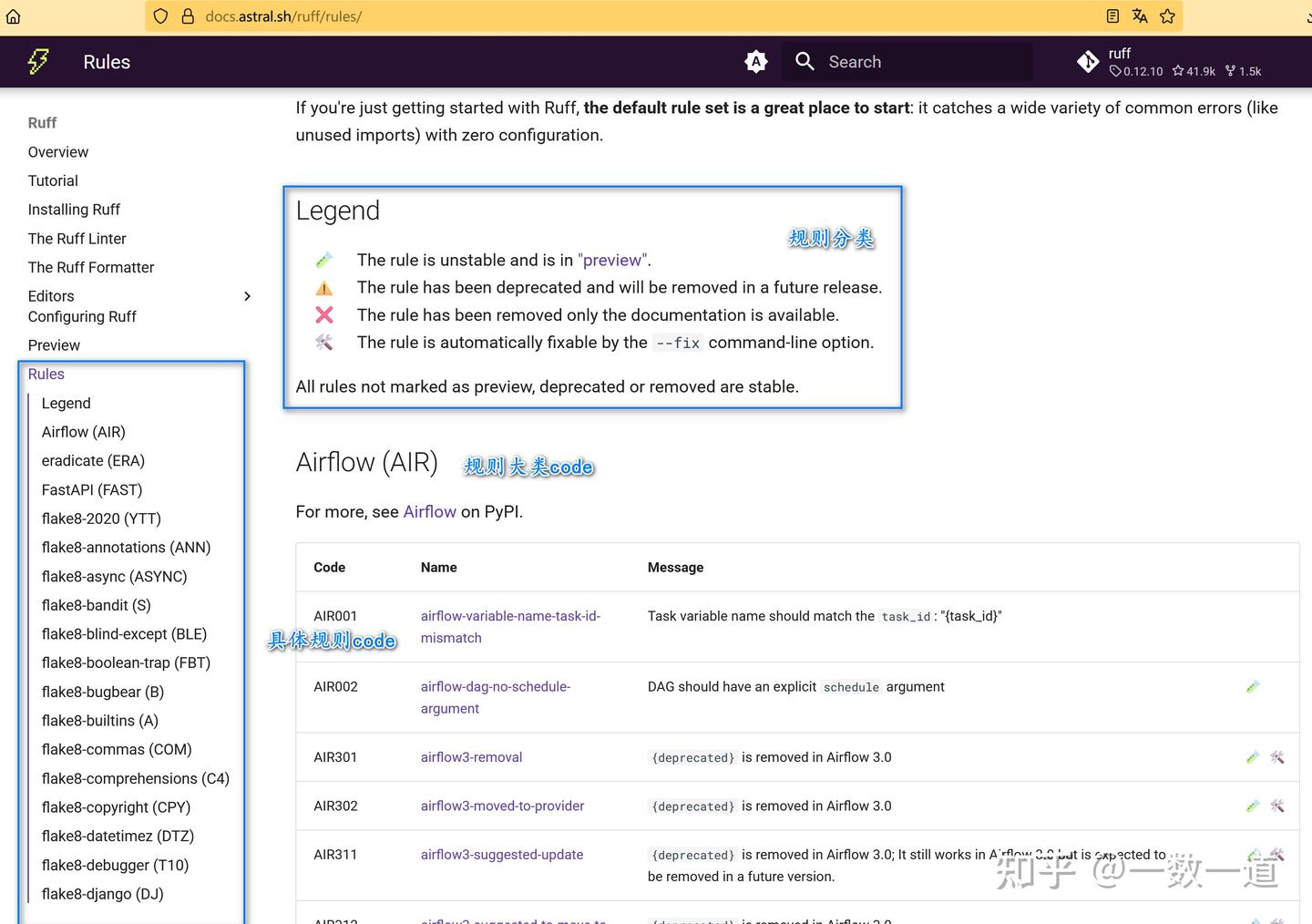This screenshot has height=924, width=1312.
Task: Click the Legend removed red cross icon
Action: (x=324, y=315)
